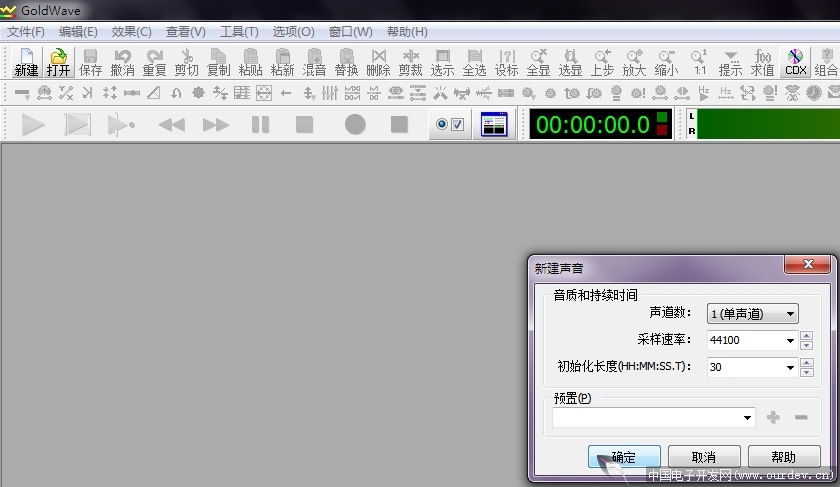Toggle the control properties radio/checkbox button
Screen dimensions: 840x487
click(450, 124)
